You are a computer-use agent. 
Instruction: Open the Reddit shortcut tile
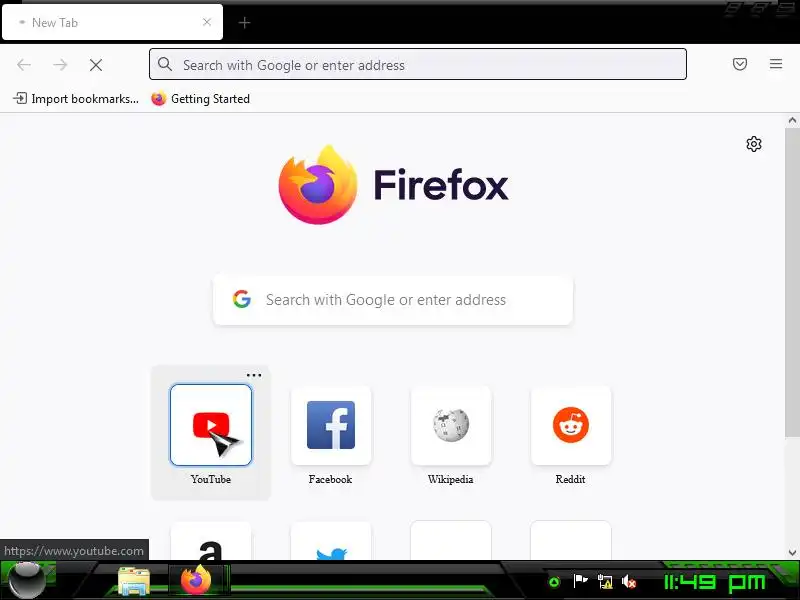[x=571, y=425]
